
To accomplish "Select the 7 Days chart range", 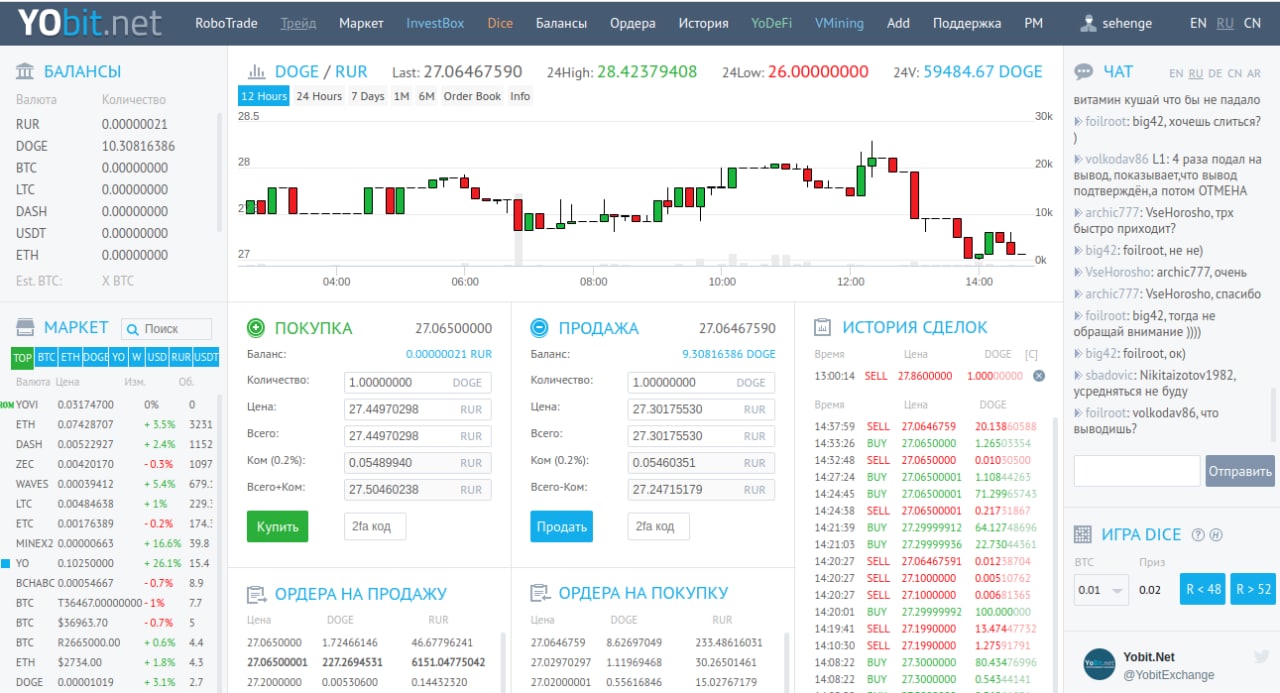I will click(367, 96).
